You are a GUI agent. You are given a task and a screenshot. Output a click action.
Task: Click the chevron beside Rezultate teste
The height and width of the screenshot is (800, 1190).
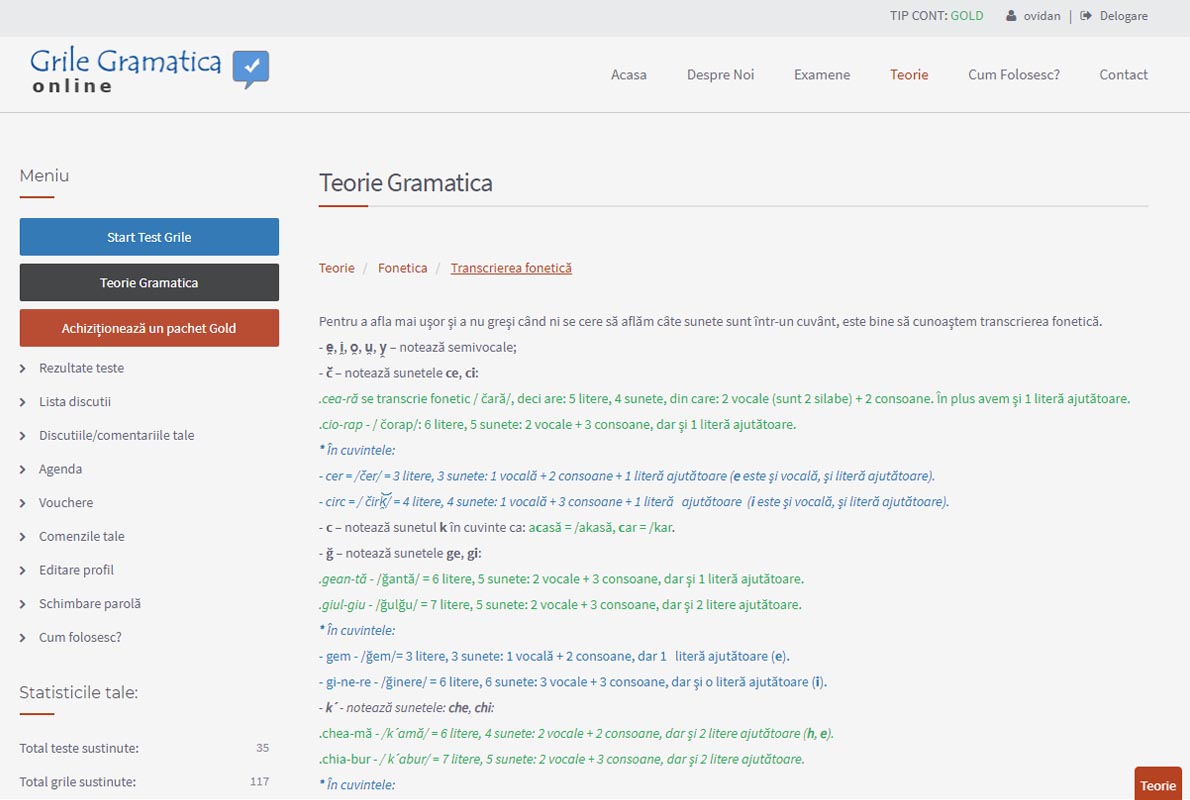pyautogui.click(x=23, y=369)
